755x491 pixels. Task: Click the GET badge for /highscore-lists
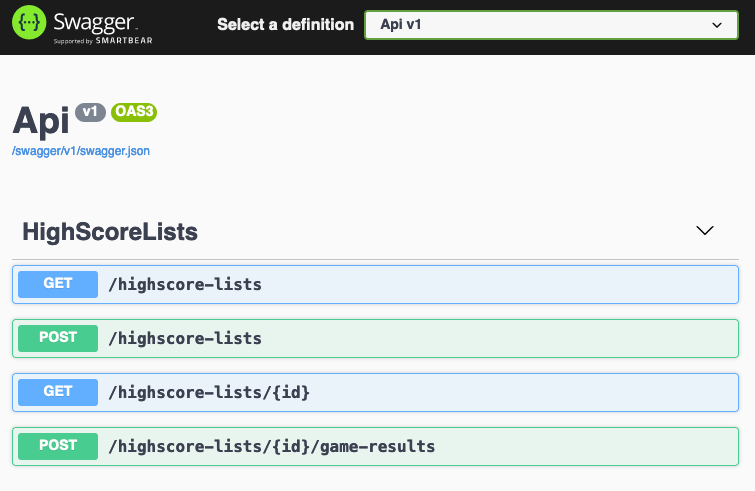58,284
